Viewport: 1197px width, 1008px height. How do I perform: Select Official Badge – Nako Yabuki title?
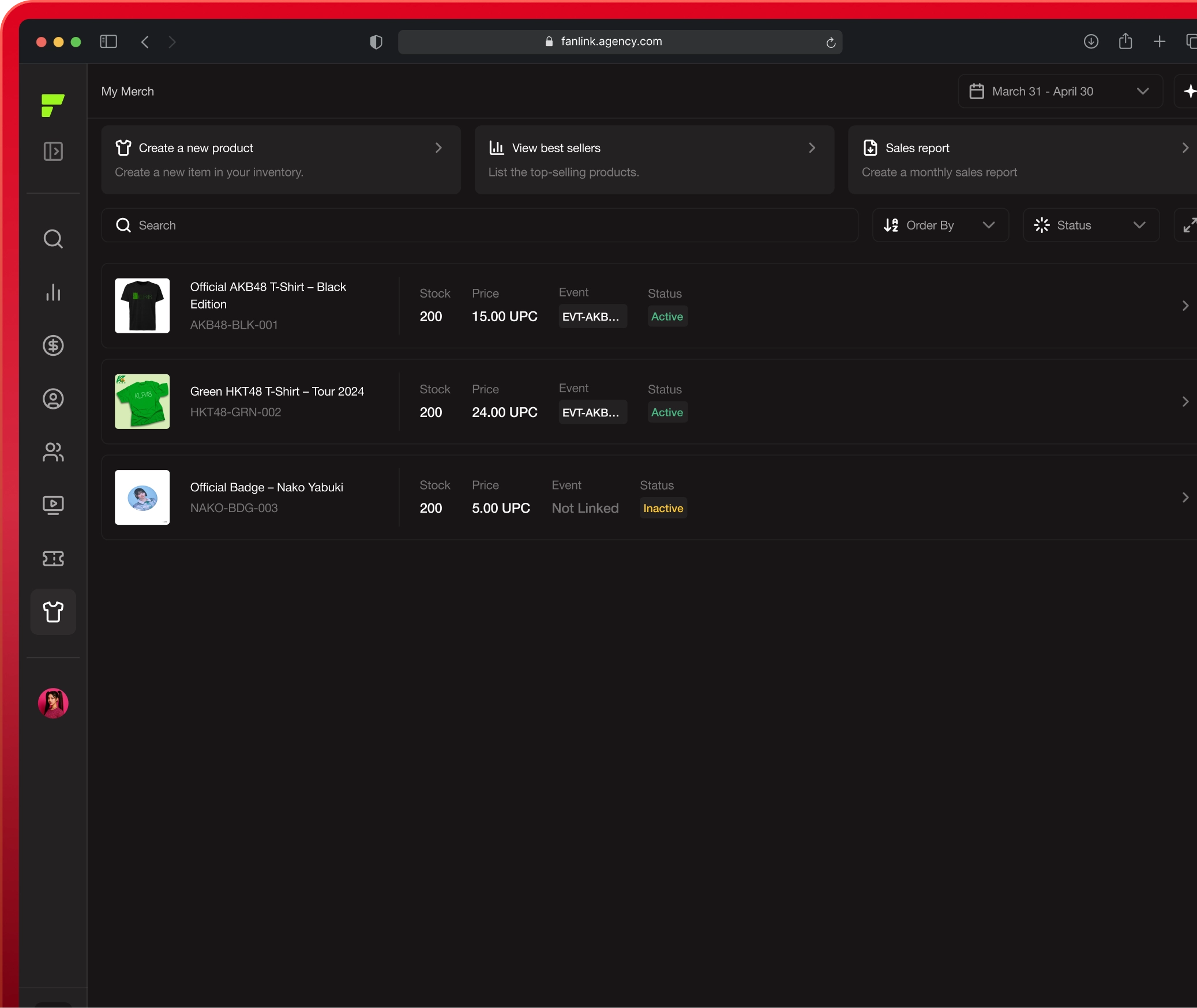click(x=267, y=487)
